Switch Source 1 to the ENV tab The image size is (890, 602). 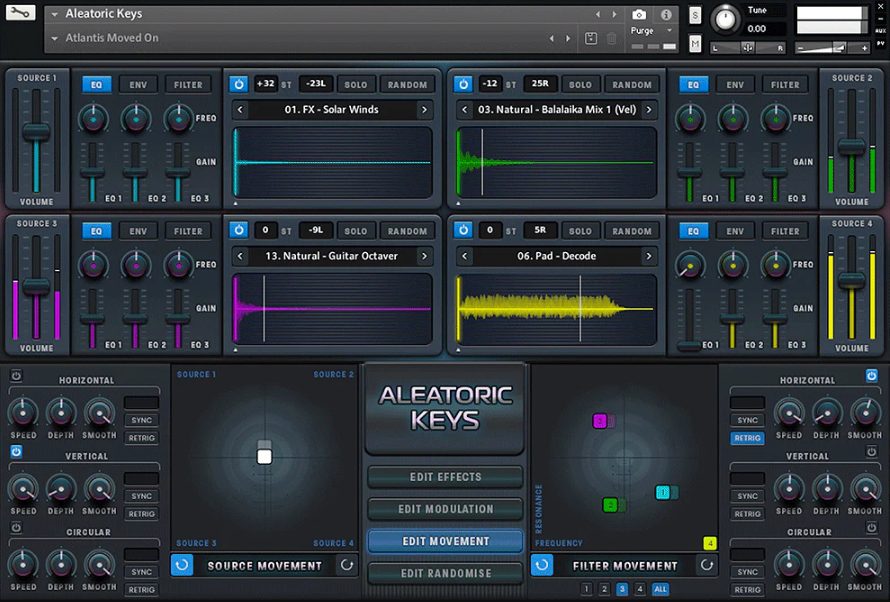coord(138,85)
